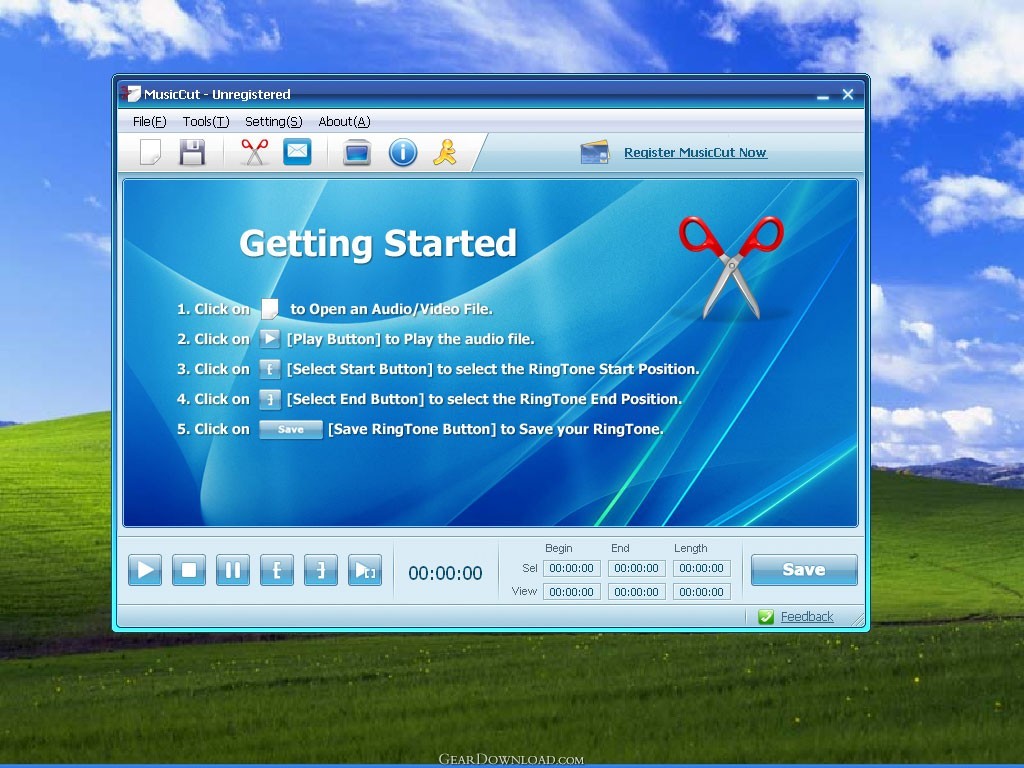This screenshot has height=768, width=1024.
Task: Click the Select End bracket button
Action: click(x=321, y=570)
